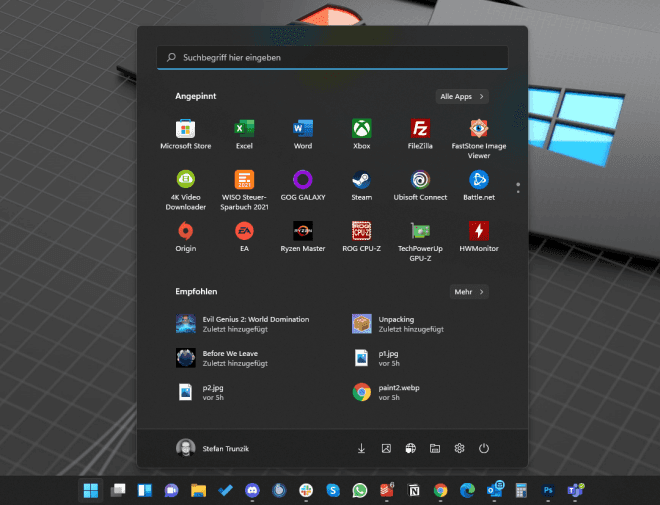Open Word in the pinned section
The width and height of the screenshot is (660, 505).
(303, 135)
